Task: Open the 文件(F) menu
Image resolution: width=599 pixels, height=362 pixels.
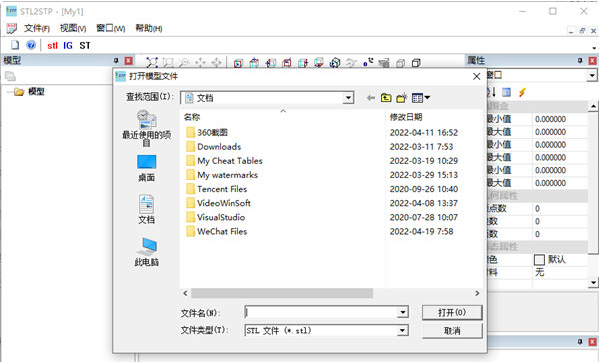Action: pos(37,28)
